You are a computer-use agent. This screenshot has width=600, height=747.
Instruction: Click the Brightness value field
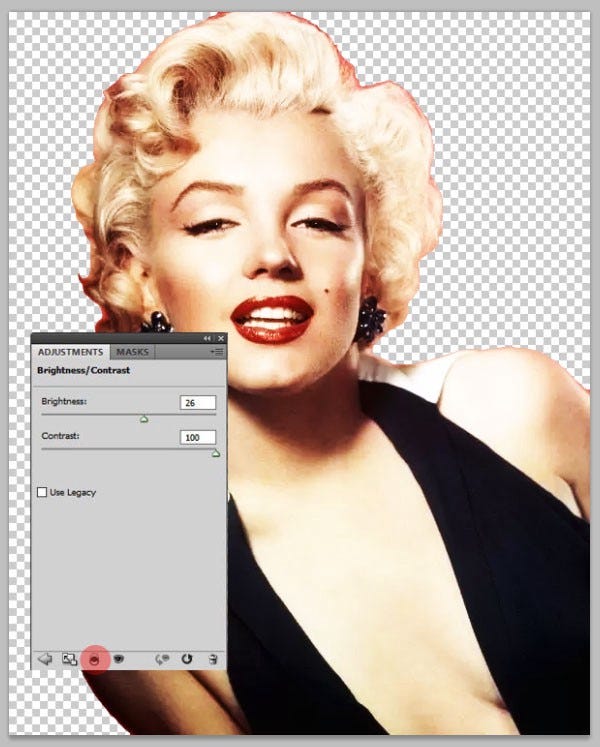pos(198,403)
